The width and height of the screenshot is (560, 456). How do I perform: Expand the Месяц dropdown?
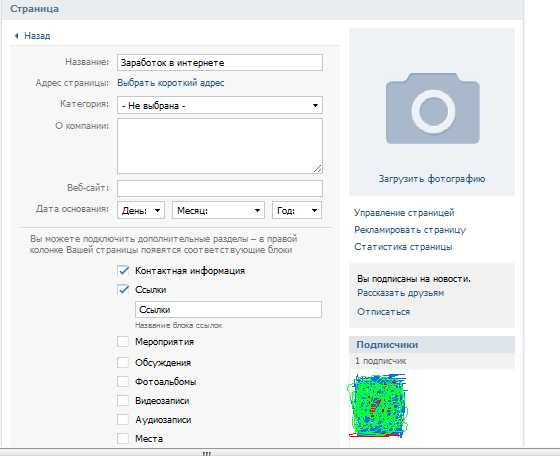click(x=218, y=210)
